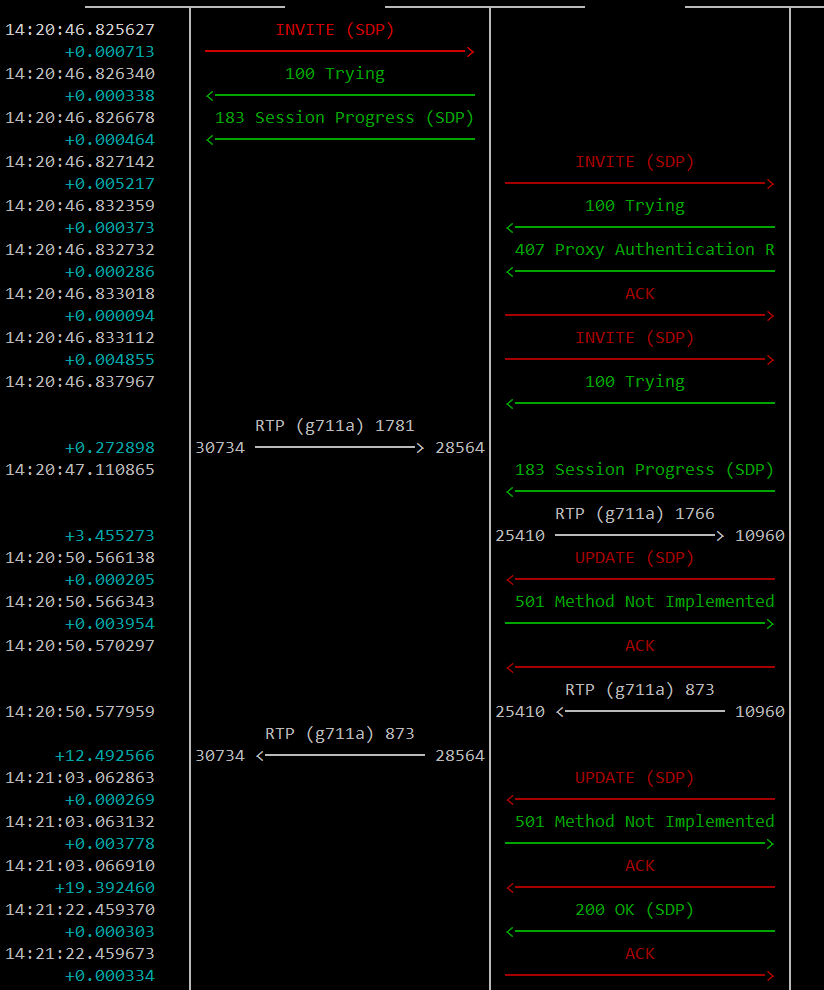The height and width of the screenshot is (990, 824).
Task: Click timestamp 14:20:46.826340
Action: [x=80, y=74]
